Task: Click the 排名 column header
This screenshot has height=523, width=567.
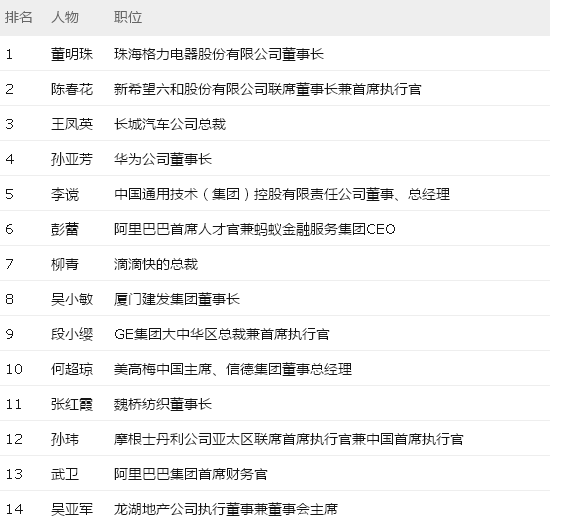Action: coord(18,17)
